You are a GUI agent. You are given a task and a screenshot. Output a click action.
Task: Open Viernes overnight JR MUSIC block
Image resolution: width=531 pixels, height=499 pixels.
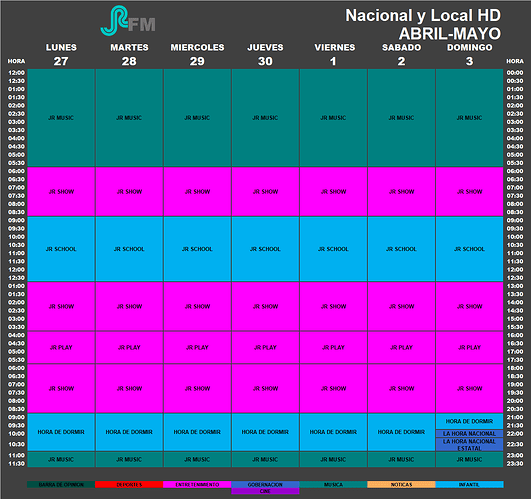(333, 118)
